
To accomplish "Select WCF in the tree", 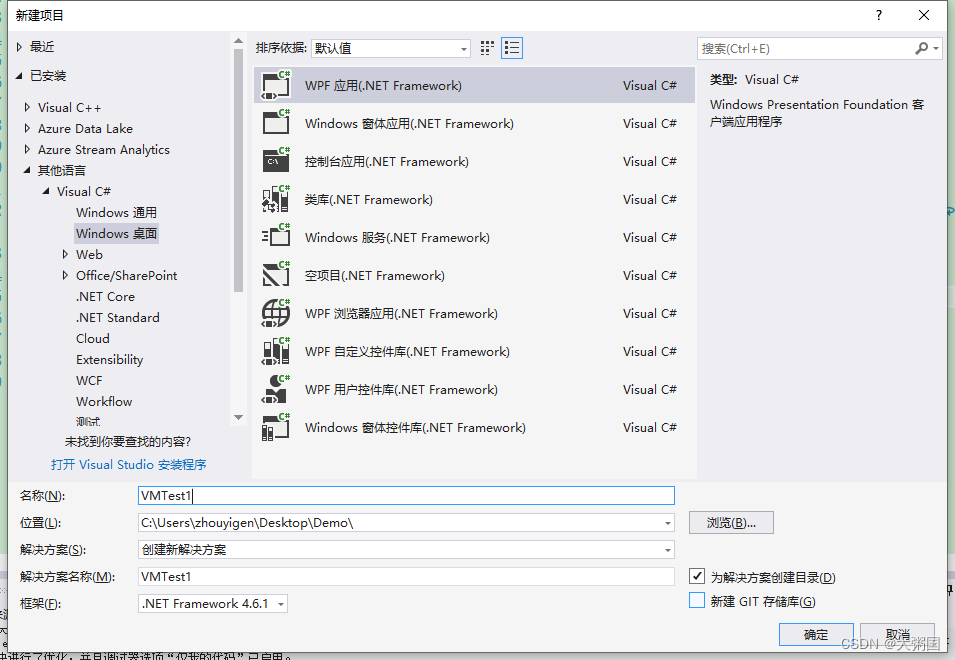I will [x=89, y=381].
